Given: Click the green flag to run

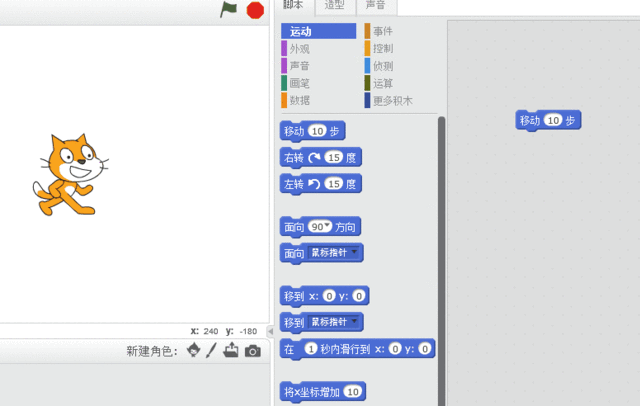Looking at the screenshot, I should point(229,9).
